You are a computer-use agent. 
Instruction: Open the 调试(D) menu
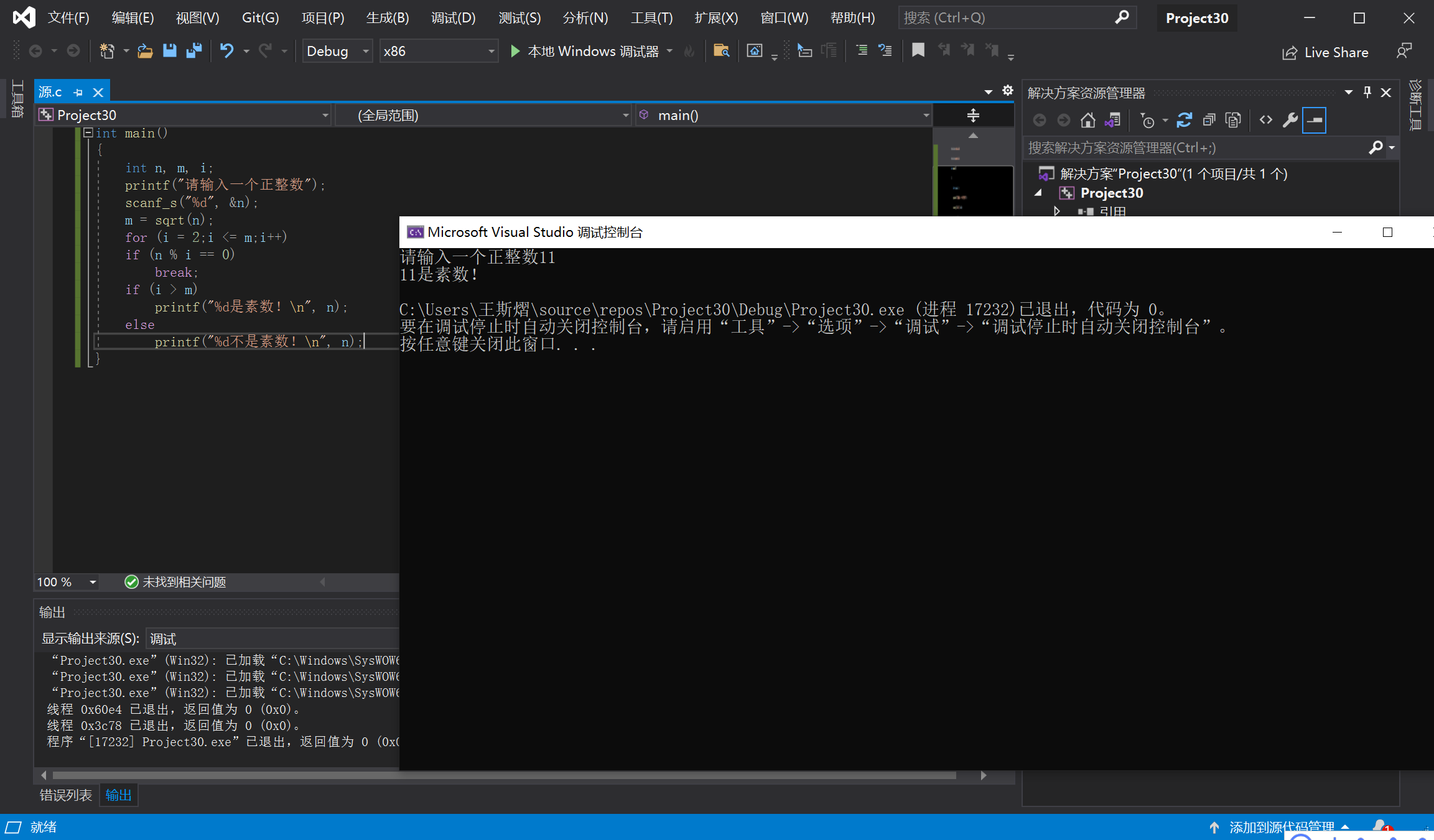[x=453, y=18]
